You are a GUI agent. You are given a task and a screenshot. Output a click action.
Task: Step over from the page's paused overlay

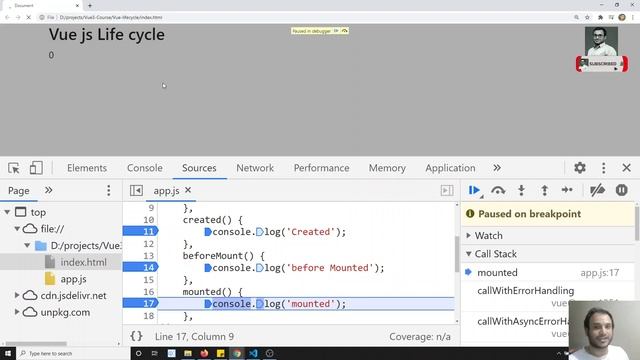pos(344,31)
